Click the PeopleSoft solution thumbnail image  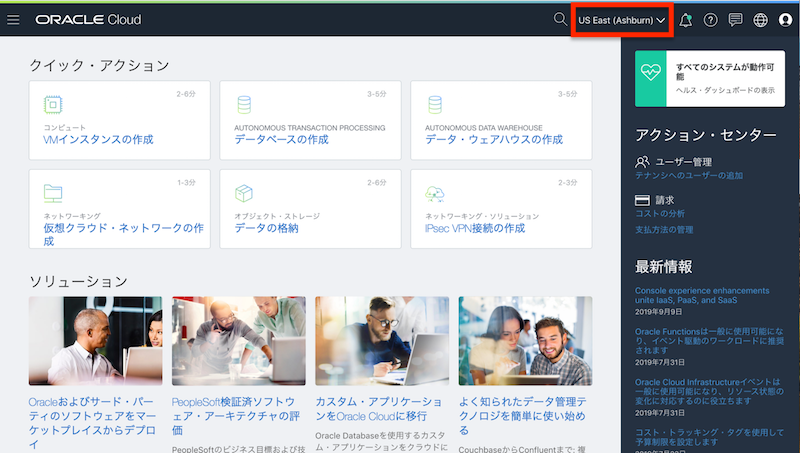click(236, 341)
